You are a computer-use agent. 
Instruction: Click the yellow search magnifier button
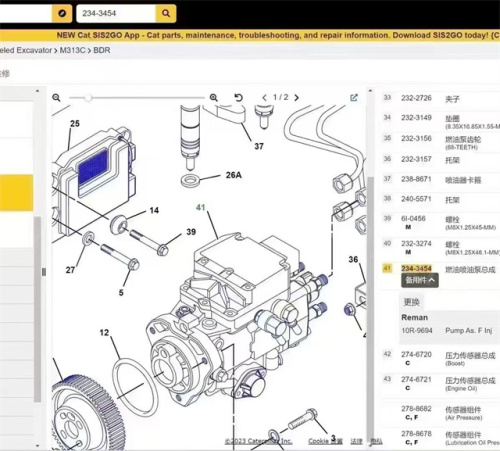click(x=166, y=13)
